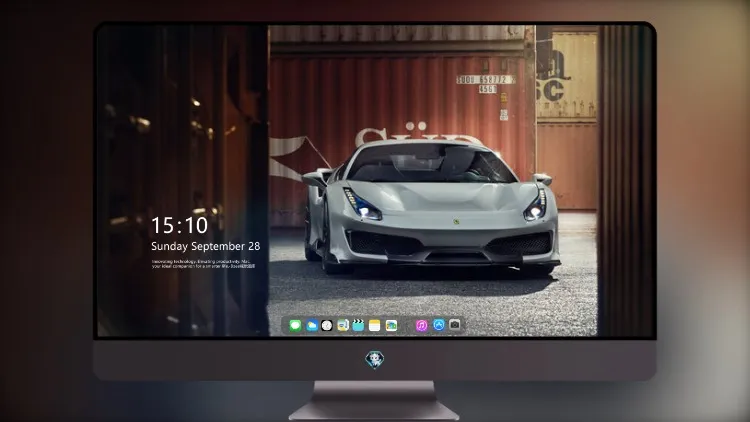Open the Videos clapperboard app in dock

pos(358,326)
